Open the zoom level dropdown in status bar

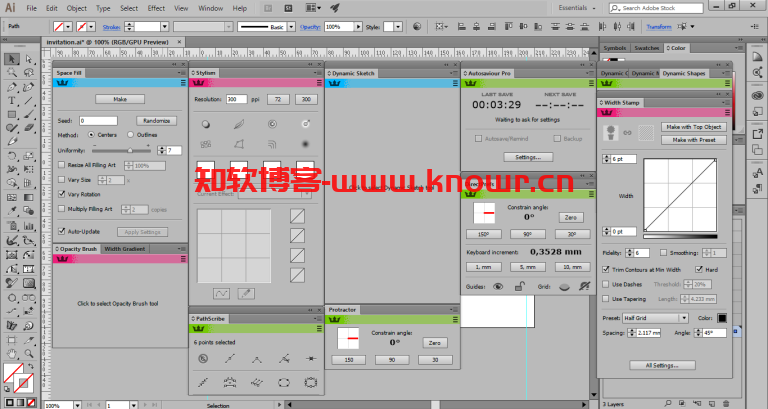(77, 405)
